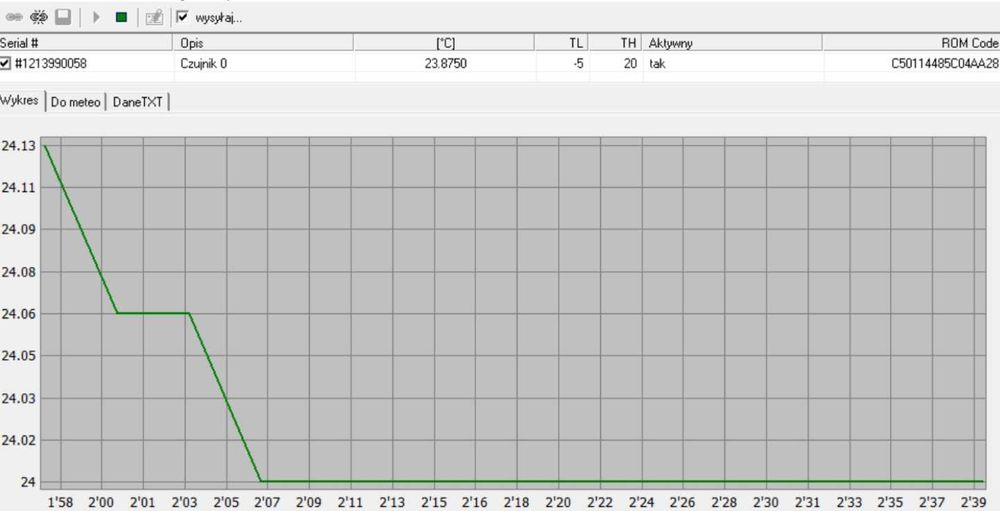Click the disconnect broken-link icon
The width and height of the screenshot is (1000, 511).
point(39,17)
